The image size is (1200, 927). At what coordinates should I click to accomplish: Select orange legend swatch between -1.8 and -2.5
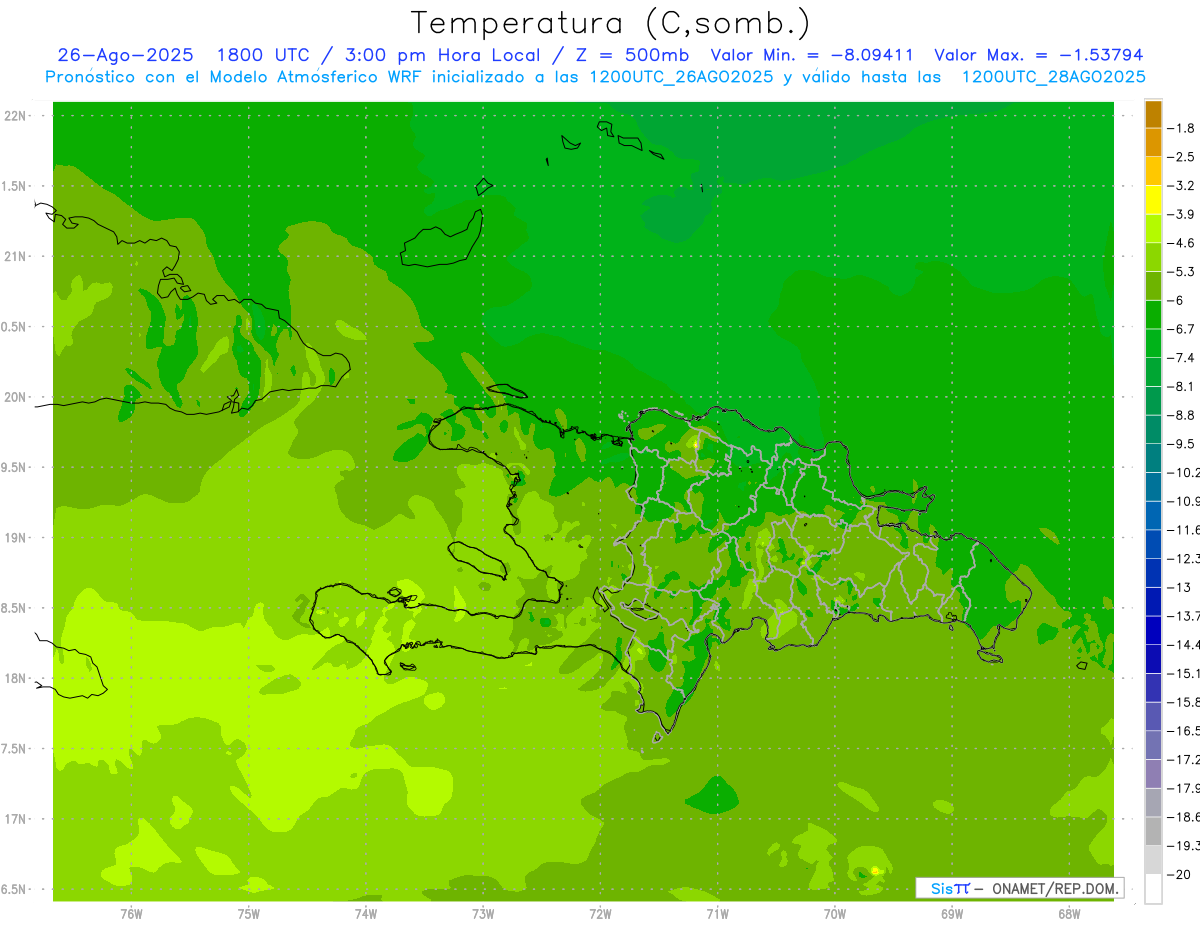[1153, 143]
